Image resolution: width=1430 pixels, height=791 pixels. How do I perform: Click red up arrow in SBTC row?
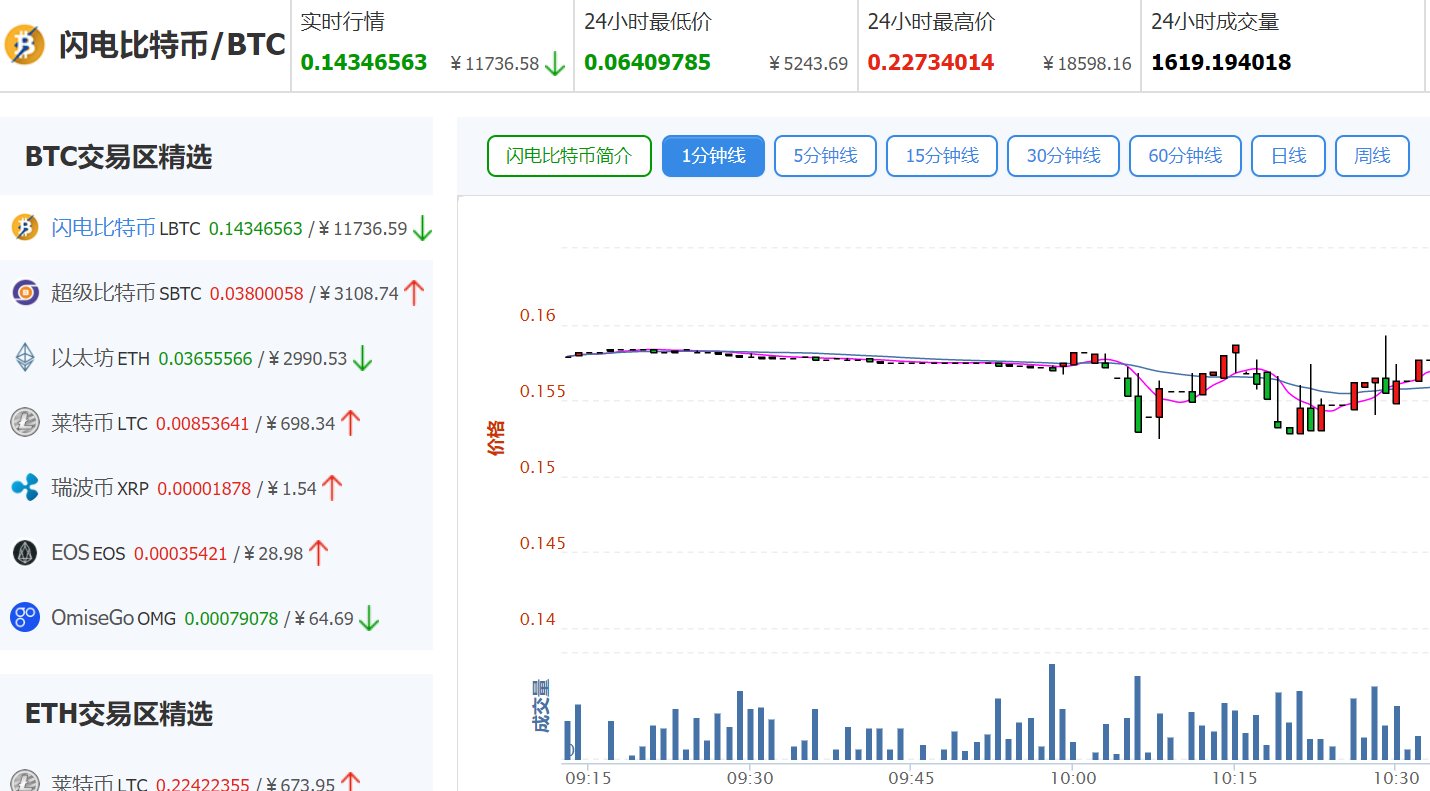pyautogui.click(x=414, y=293)
